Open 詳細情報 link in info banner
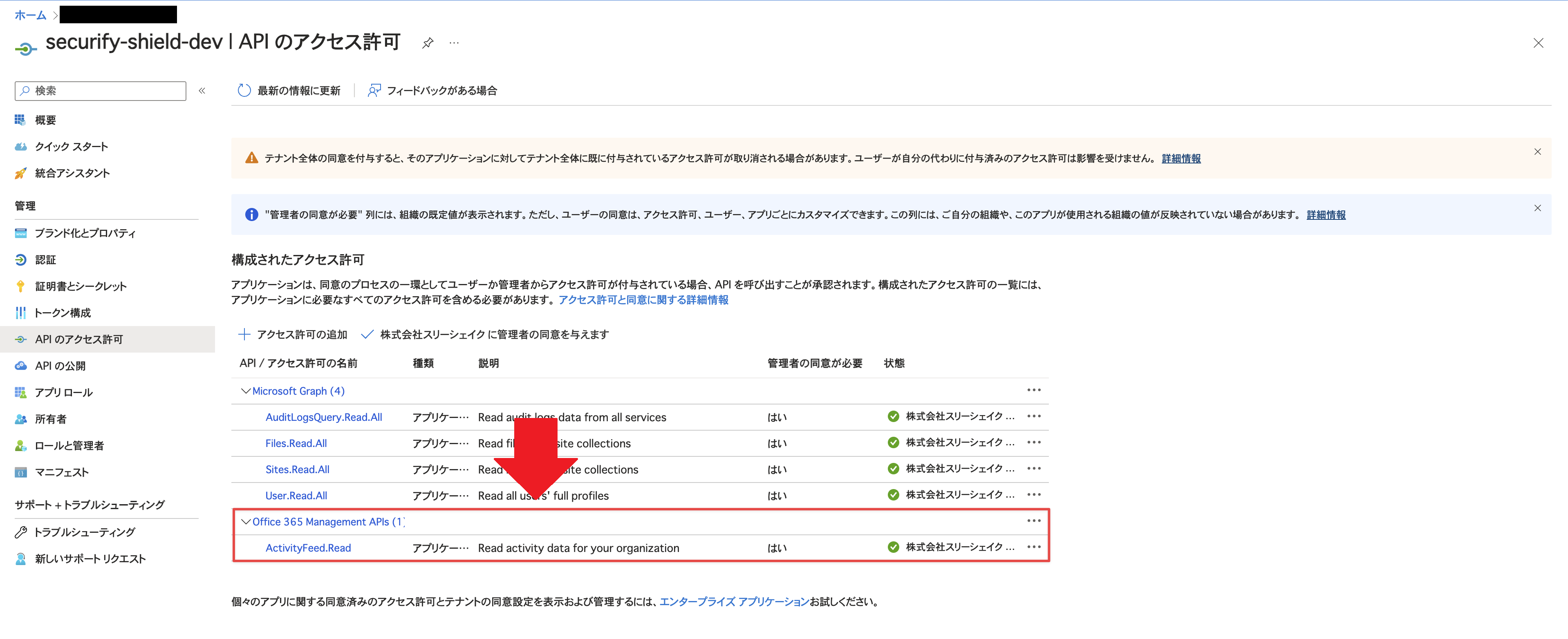This screenshot has height=639, width=1568. coord(1326,215)
